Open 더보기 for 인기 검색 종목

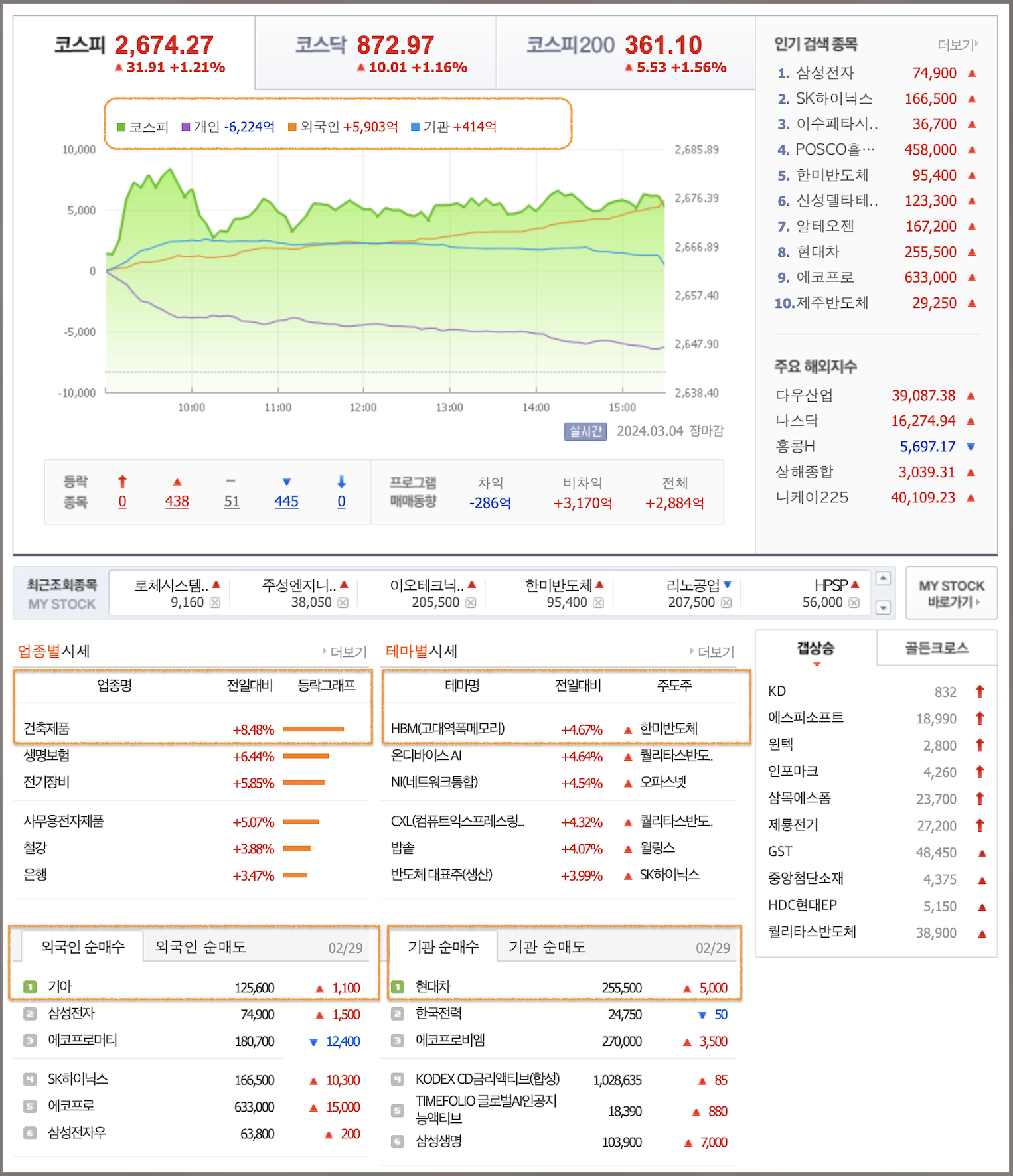pyautogui.click(x=958, y=45)
